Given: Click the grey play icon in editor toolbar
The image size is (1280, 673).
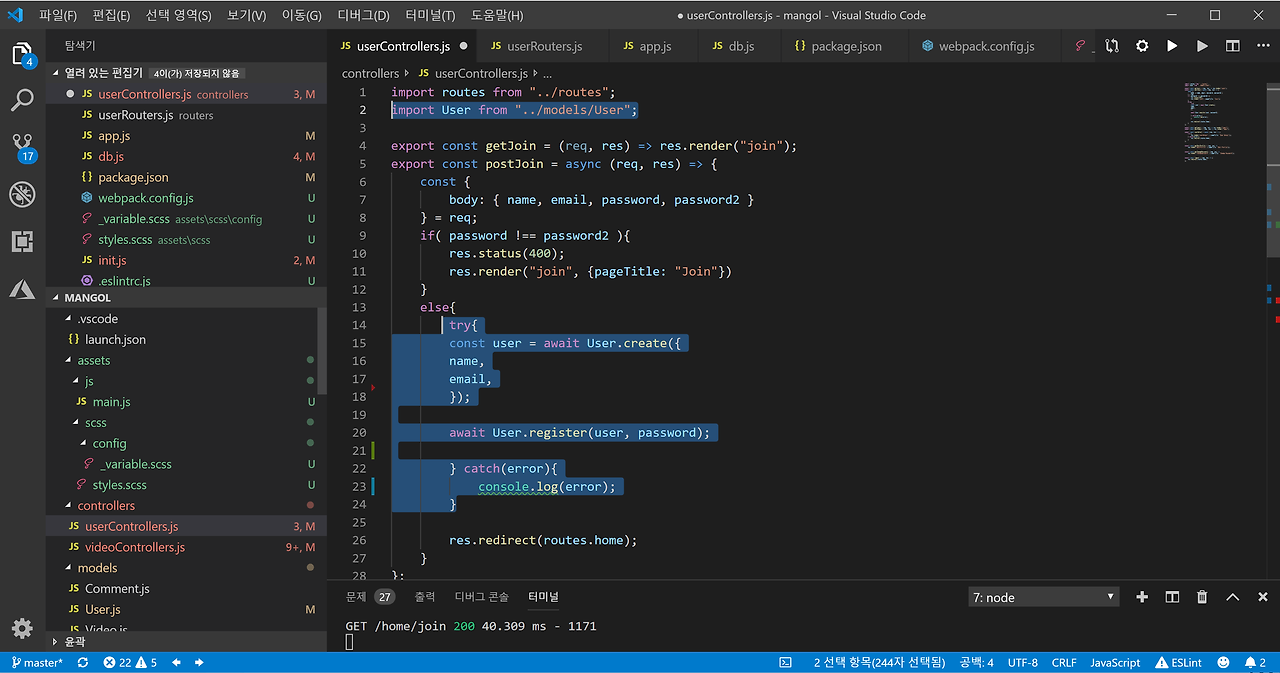Looking at the screenshot, I should 1202,46.
